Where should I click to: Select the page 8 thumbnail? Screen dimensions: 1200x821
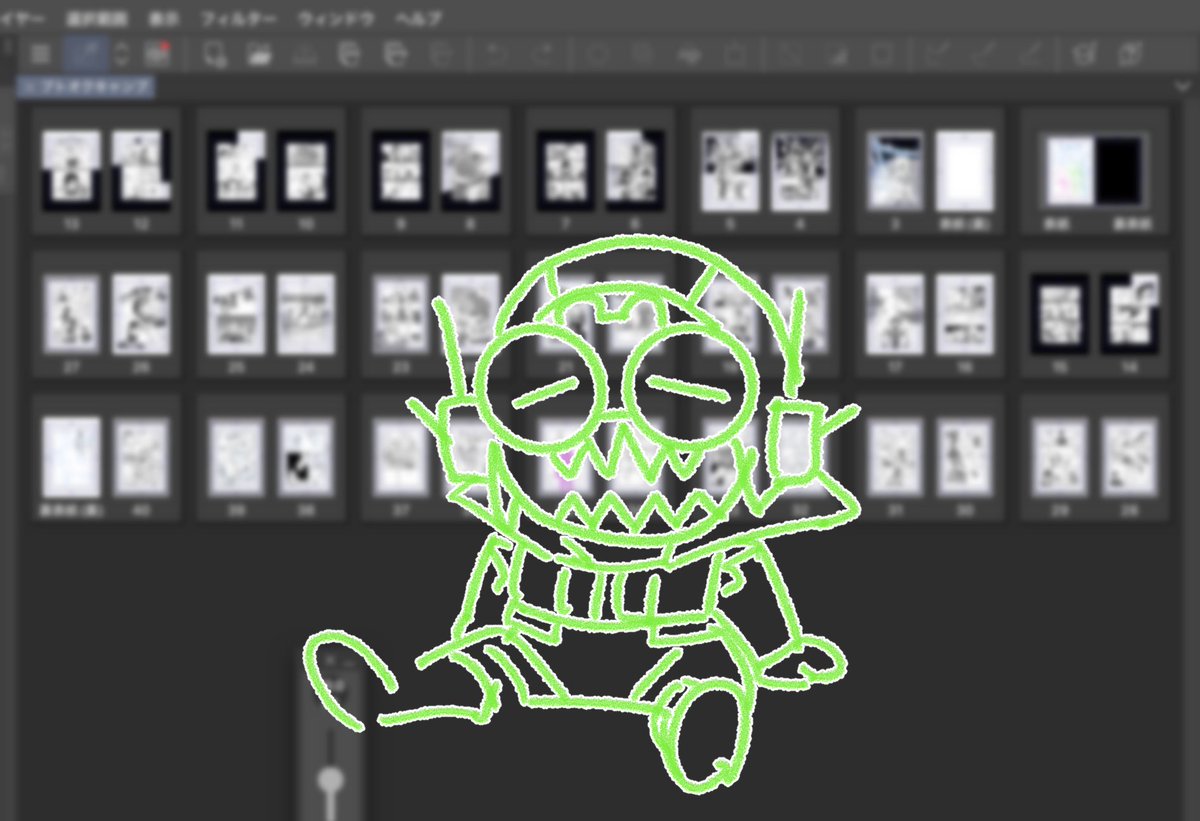471,172
